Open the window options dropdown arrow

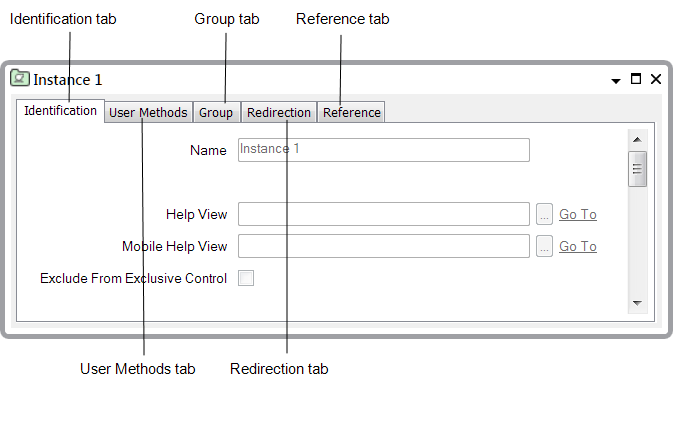(x=616, y=80)
